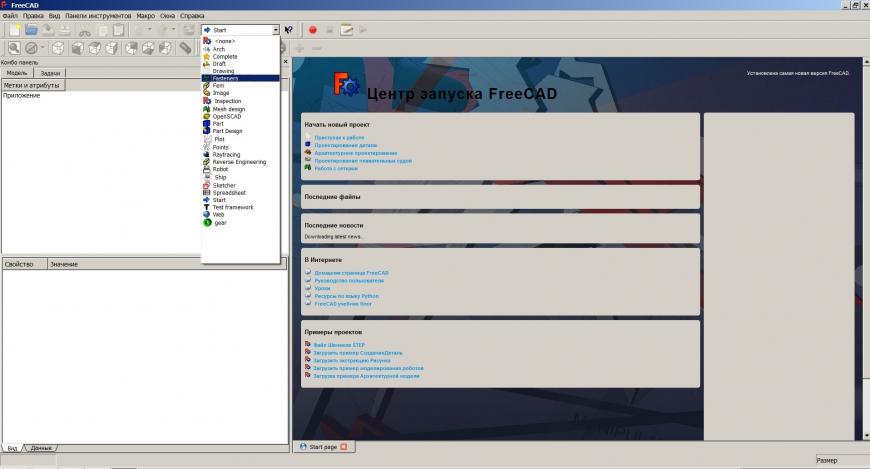870x469 pixels.
Task: Click the What's This help cursor icon
Action: click(289, 30)
